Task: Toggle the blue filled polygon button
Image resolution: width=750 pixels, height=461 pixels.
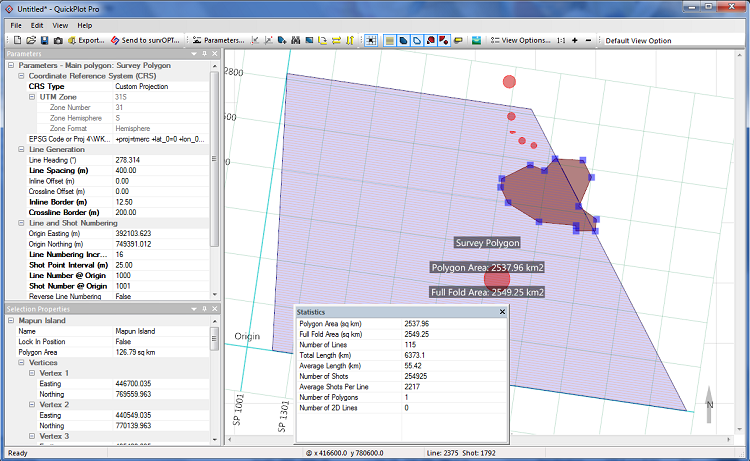Action: tap(401, 40)
